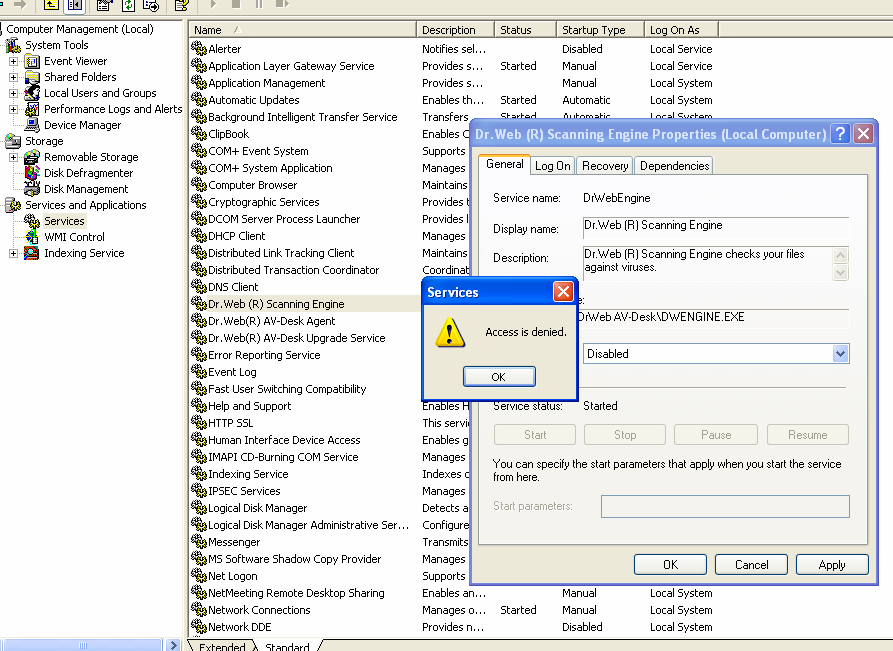Click OK in the Access is denied dialog
The width and height of the screenshot is (893, 651).
click(499, 376)
